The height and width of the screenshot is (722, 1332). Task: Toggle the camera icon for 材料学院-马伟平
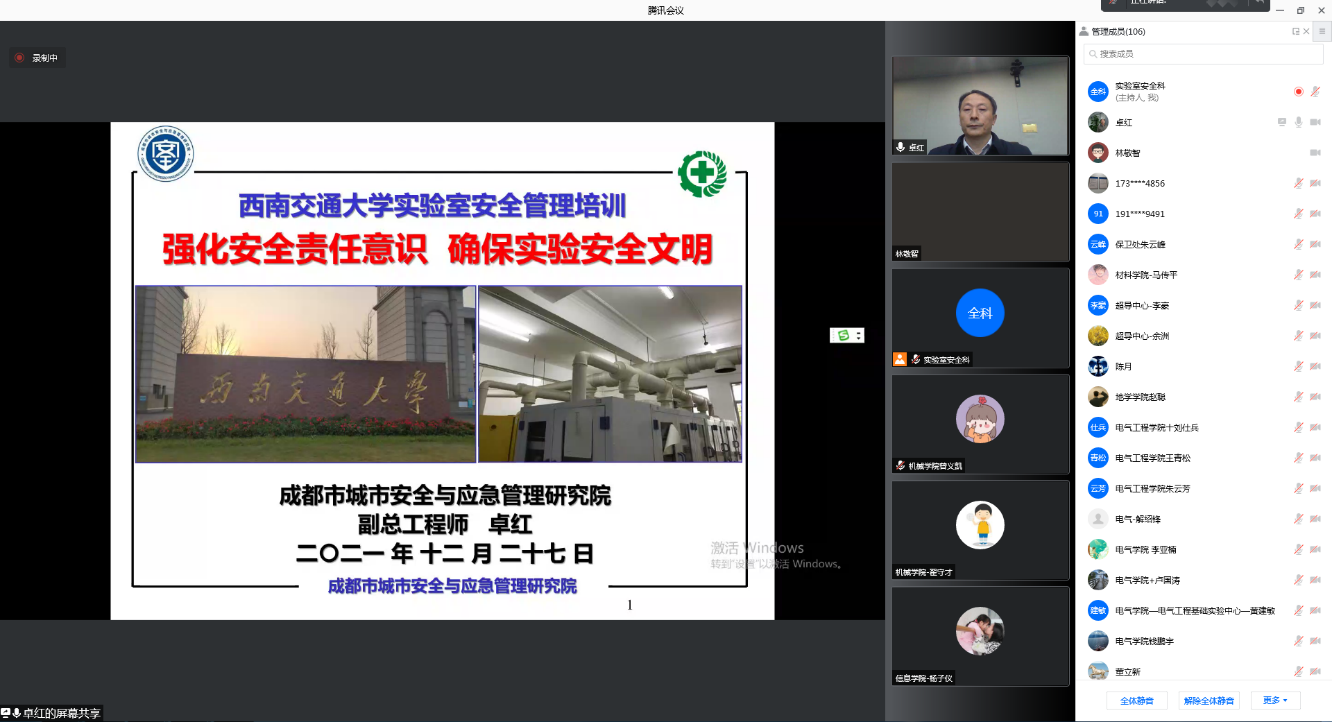click(1314, 273)
